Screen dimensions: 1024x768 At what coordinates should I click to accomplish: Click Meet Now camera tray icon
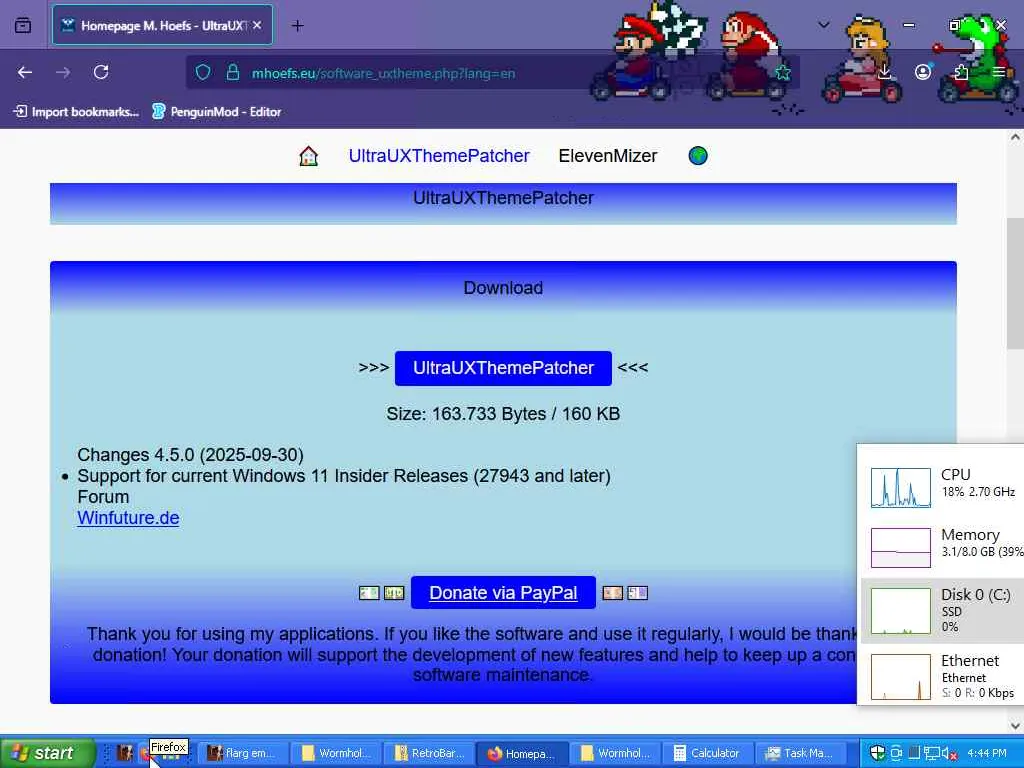click(x=897, y=753)
